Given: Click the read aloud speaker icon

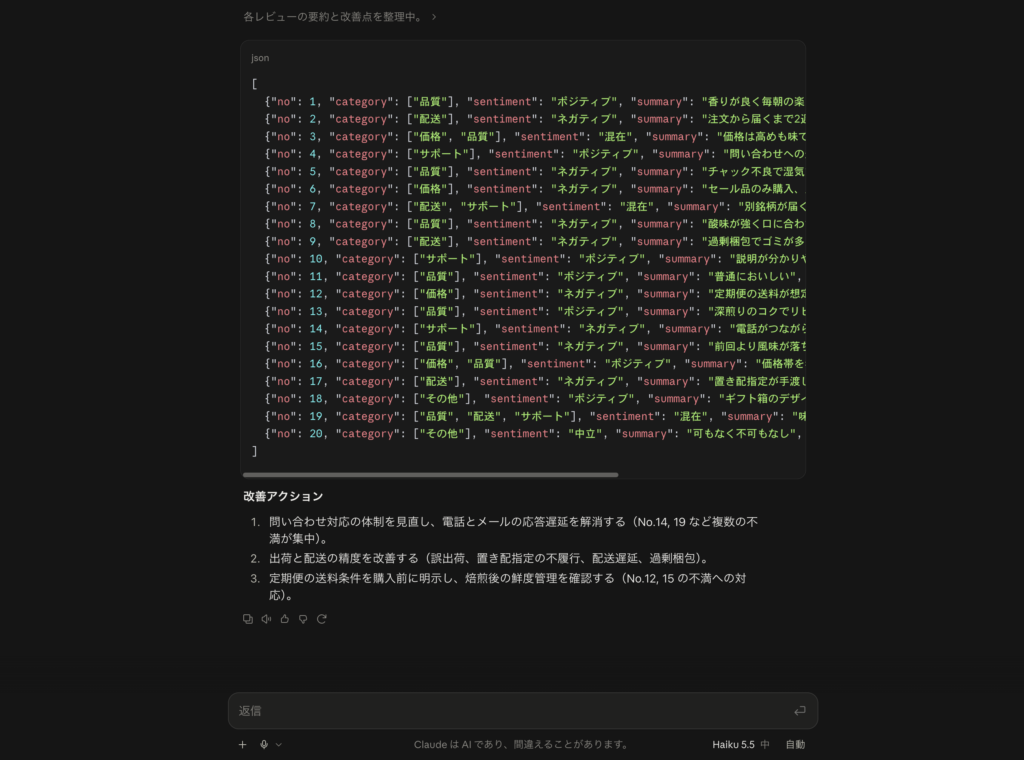Looking at the screenshot, I should pyautogui.click(x=266, y=619).
